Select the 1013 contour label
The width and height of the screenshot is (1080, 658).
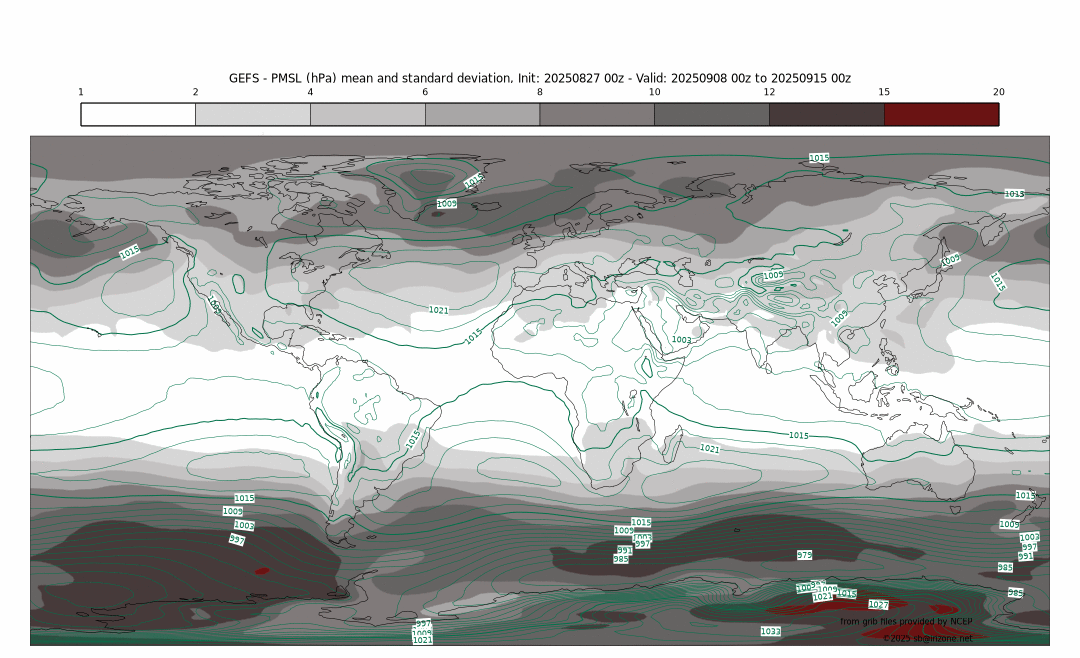1014,194
